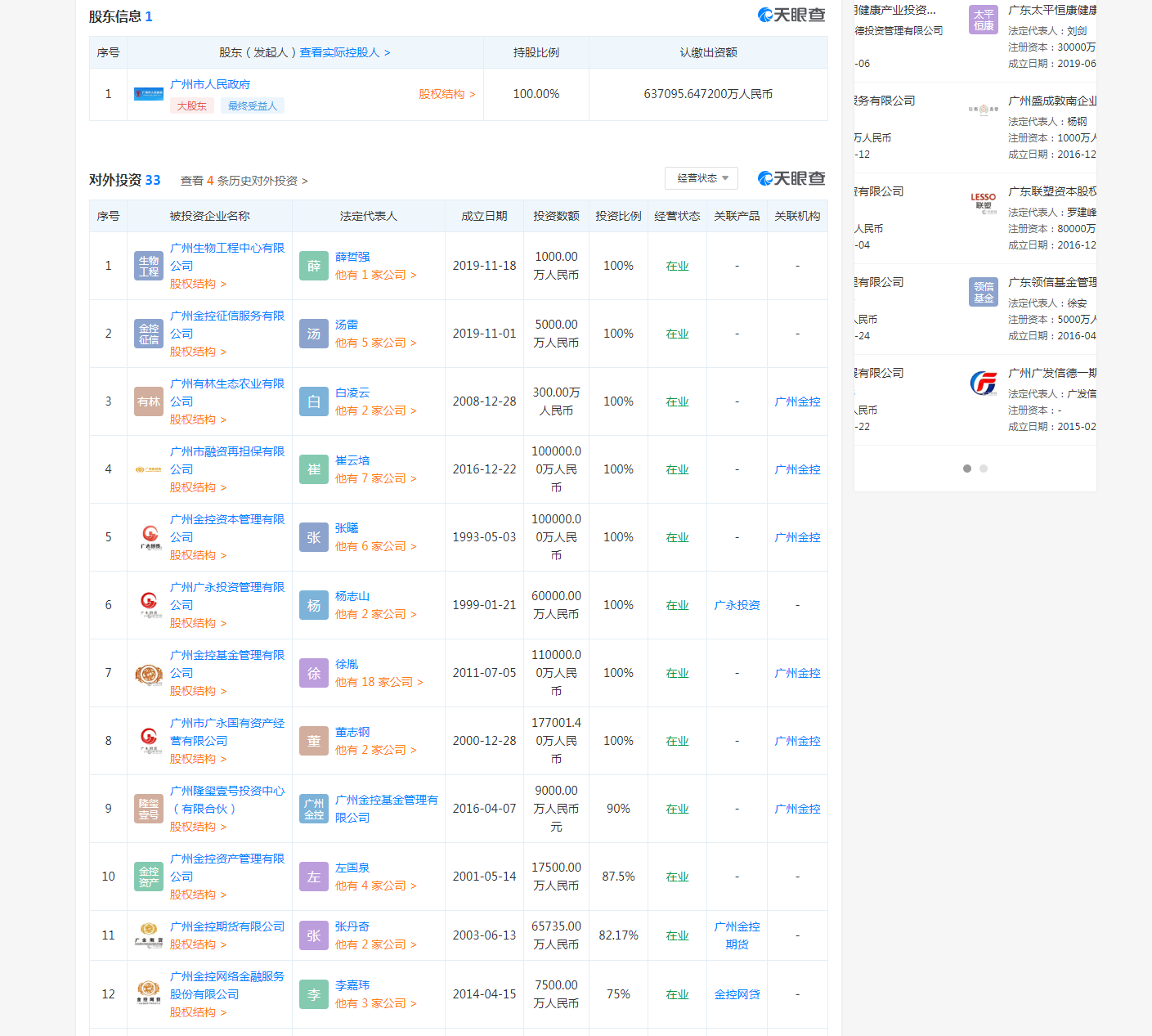This screenshot has height=1036, width=1152.
Task: Click the 最终受益人 tag
Action: pyautogui.click(x=253, y=105)
